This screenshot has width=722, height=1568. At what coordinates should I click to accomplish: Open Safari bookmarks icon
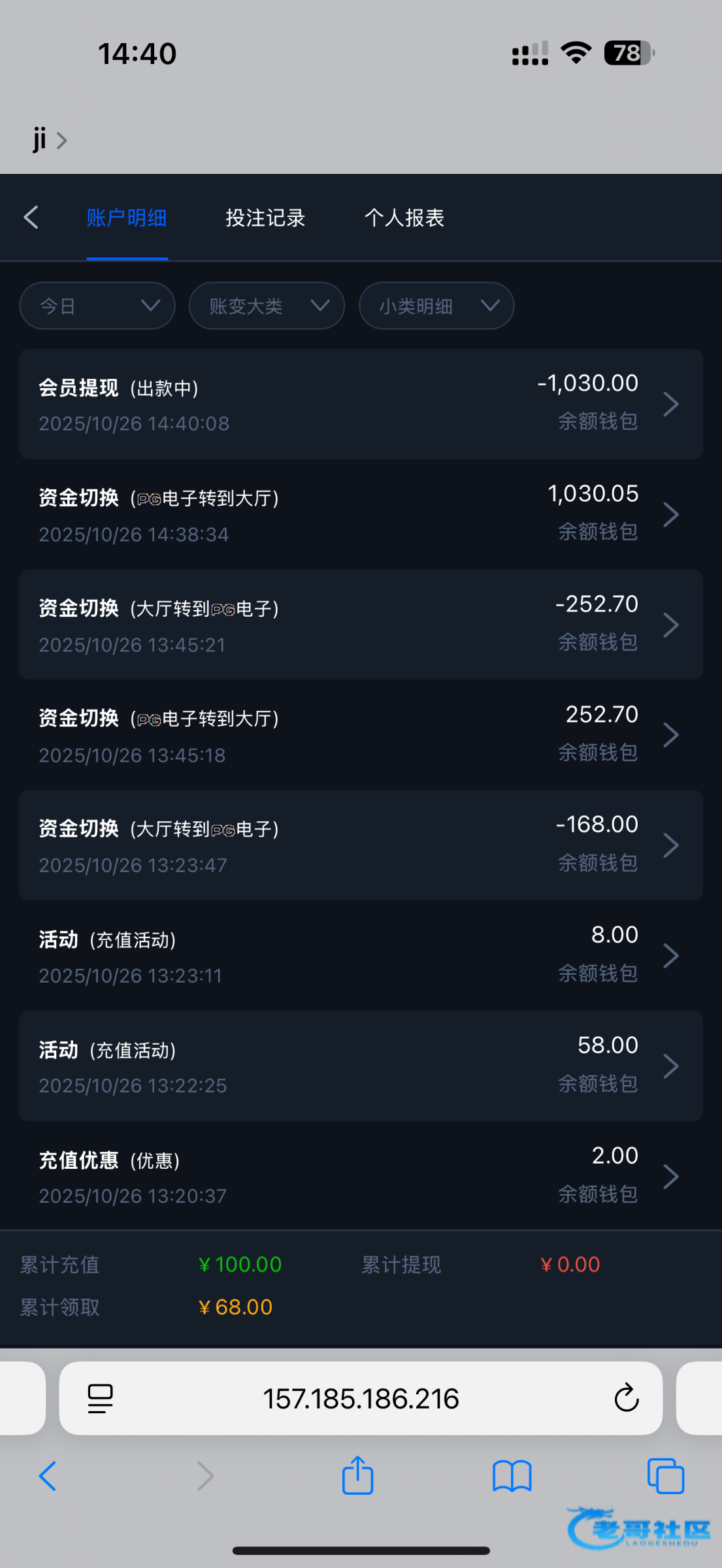(512, 1476)
